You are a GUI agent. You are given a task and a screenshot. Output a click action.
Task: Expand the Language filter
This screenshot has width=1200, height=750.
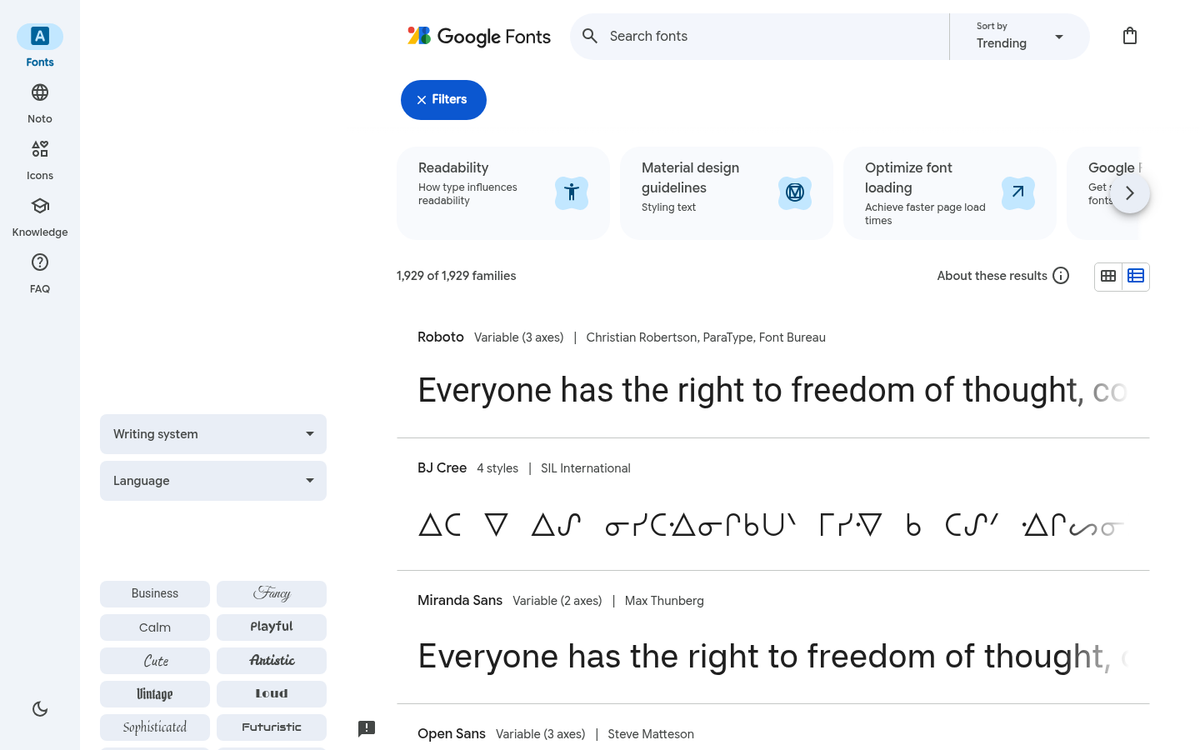212,481
